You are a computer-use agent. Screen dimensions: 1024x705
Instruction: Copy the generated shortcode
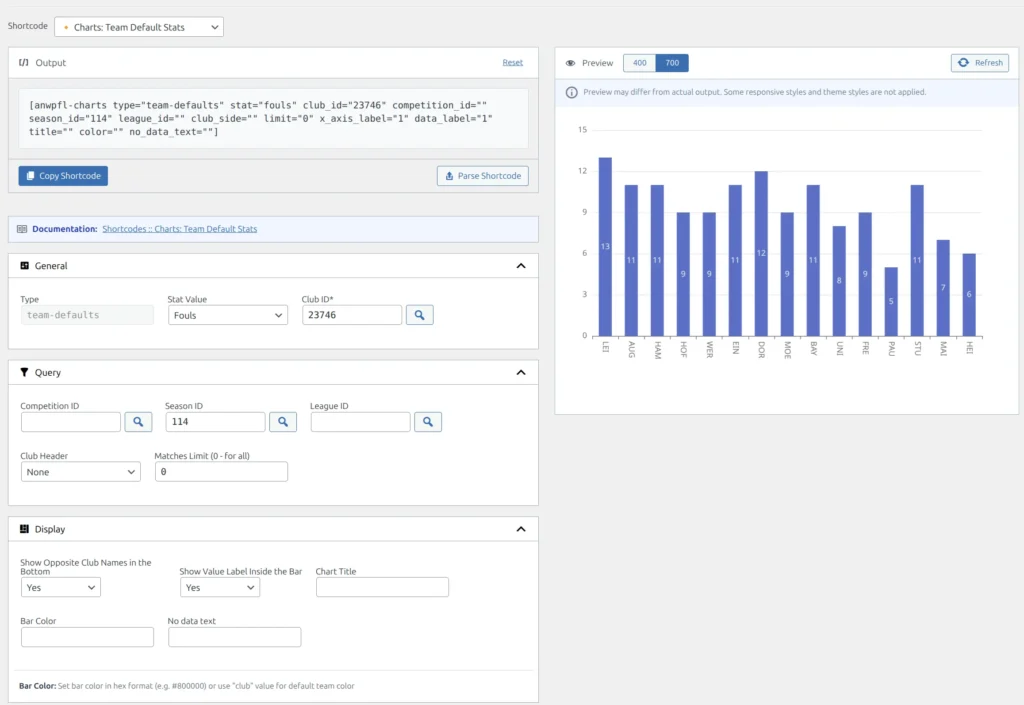[x=63, y=176]
